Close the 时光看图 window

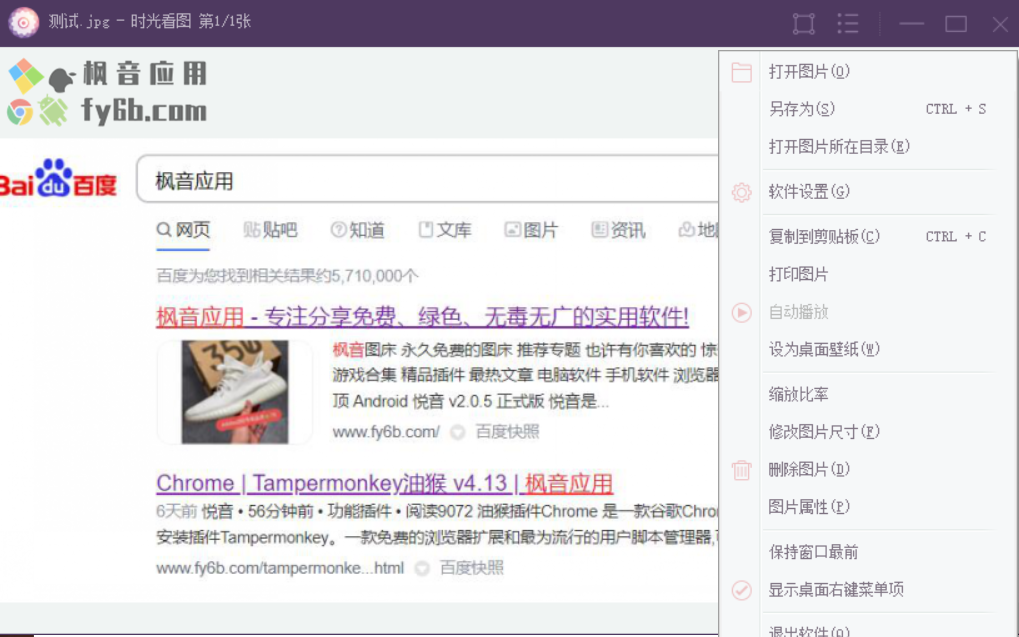[1000, 24]
